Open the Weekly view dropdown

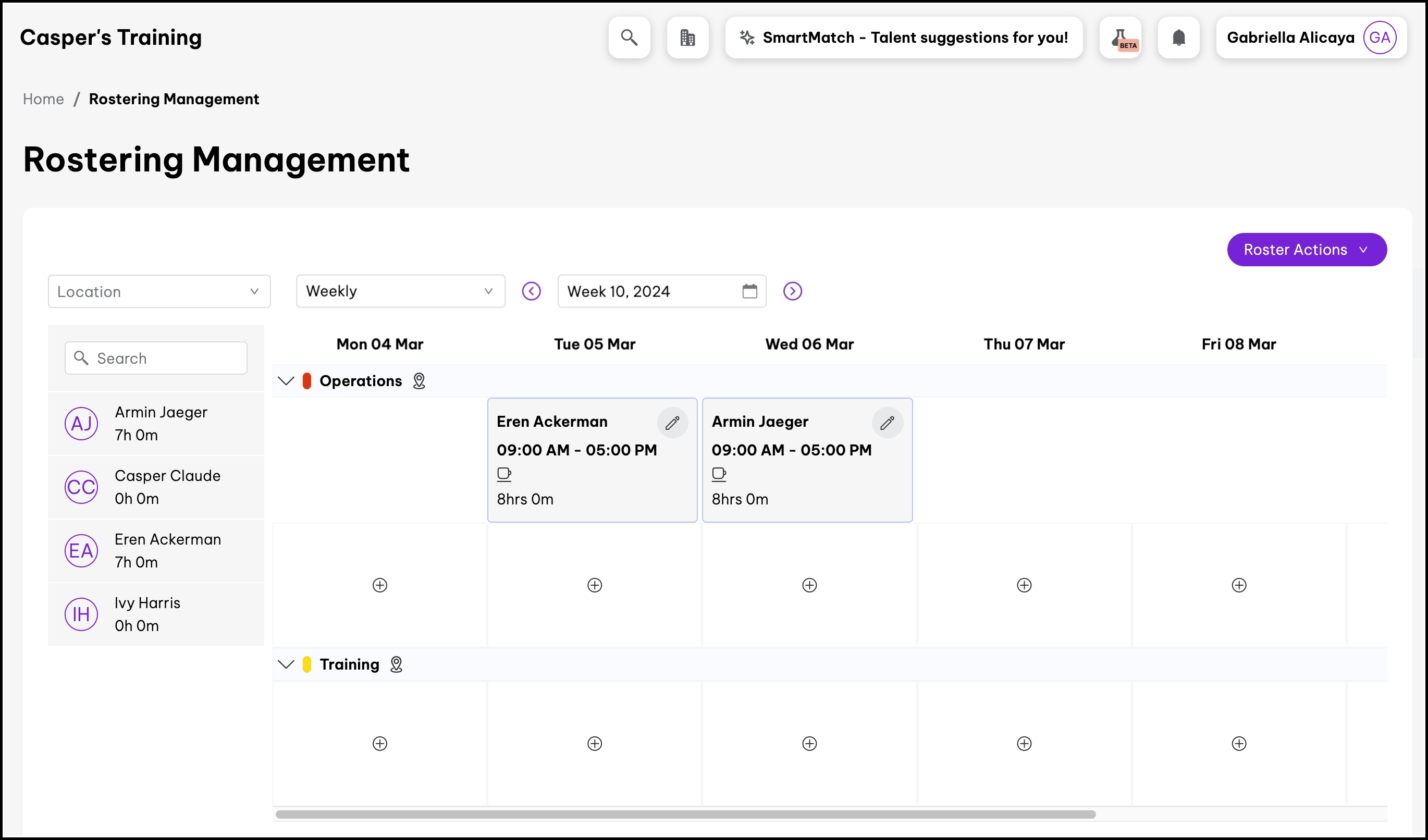[x=400, y=291]
